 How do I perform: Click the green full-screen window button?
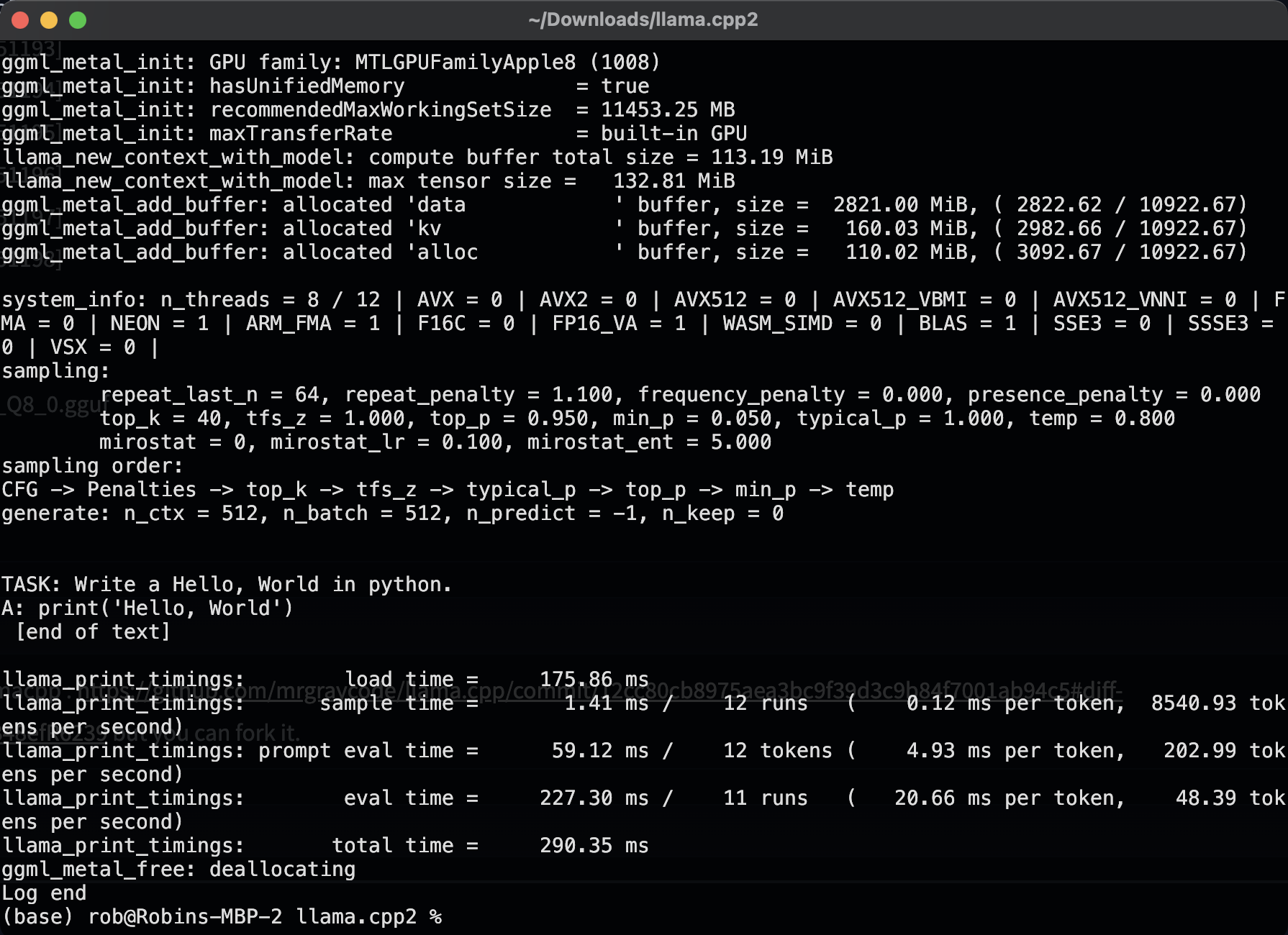[78, 20]
